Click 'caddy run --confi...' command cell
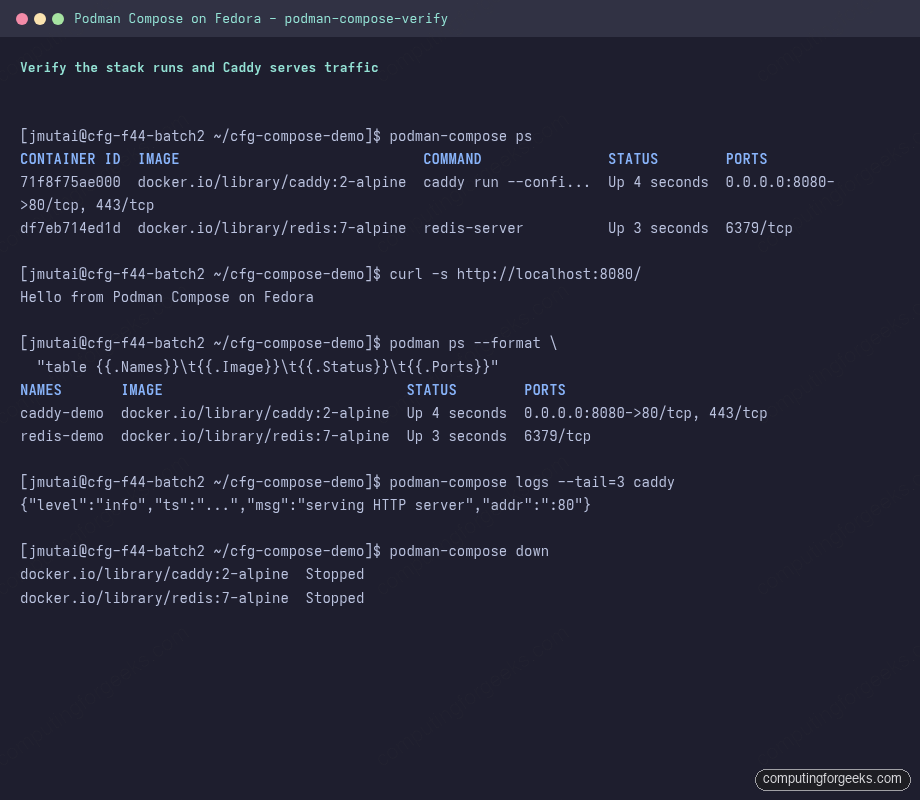 tap(506, 182)
